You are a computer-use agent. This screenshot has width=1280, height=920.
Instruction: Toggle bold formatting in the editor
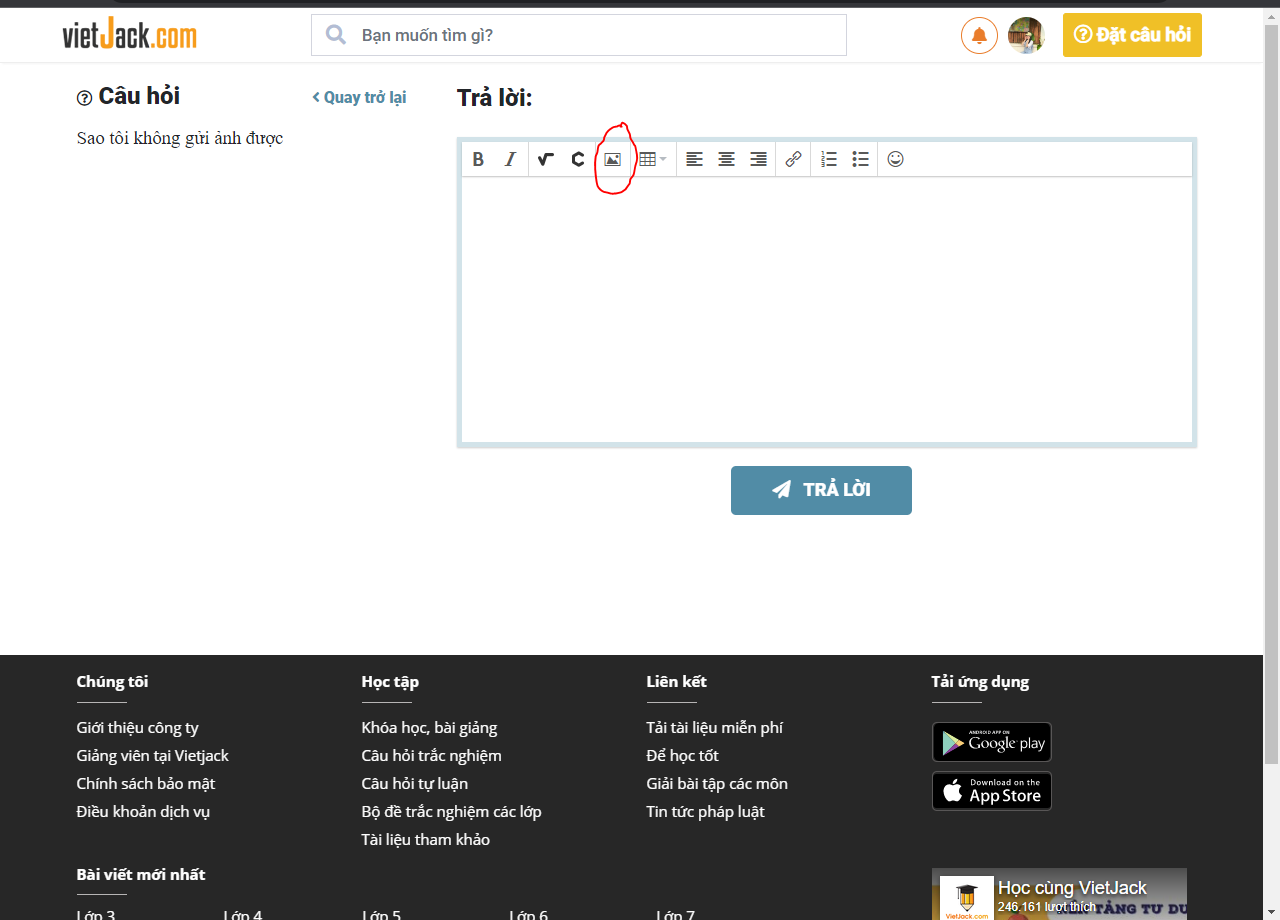click(x=478, y=159)
